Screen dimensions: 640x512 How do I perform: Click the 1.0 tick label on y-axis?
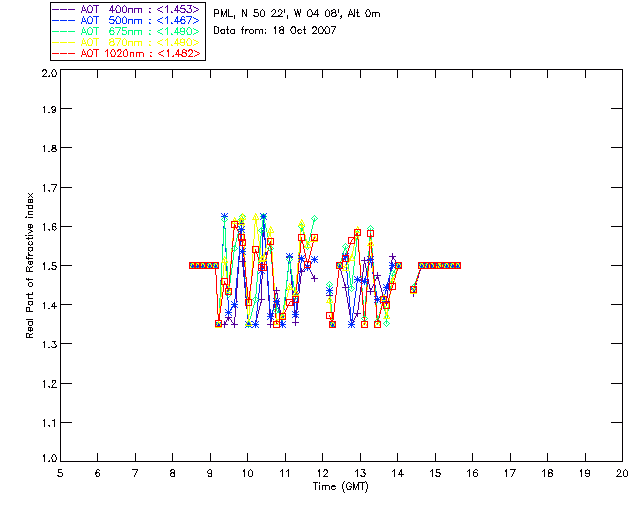47,459
